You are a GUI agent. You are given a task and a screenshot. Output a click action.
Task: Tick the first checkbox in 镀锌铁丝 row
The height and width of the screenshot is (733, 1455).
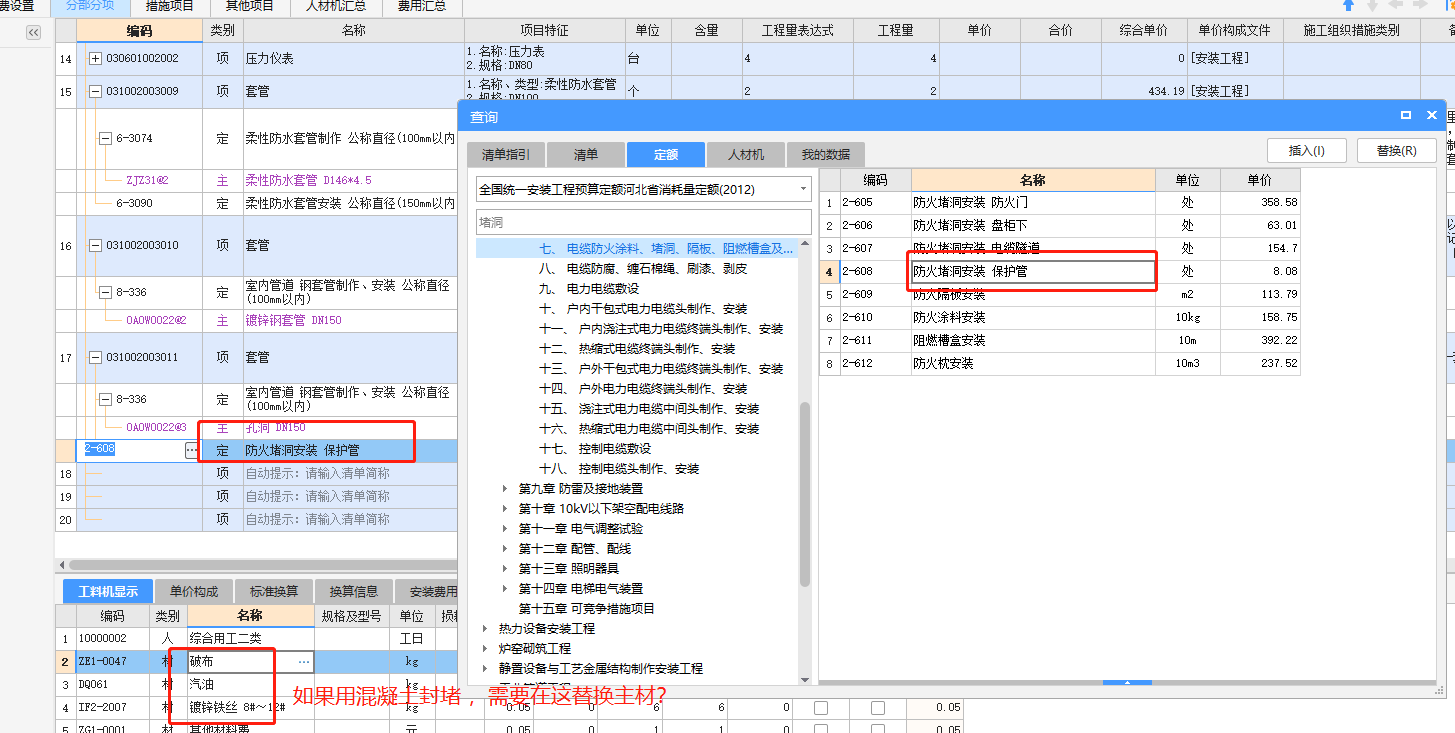(821, 708)
